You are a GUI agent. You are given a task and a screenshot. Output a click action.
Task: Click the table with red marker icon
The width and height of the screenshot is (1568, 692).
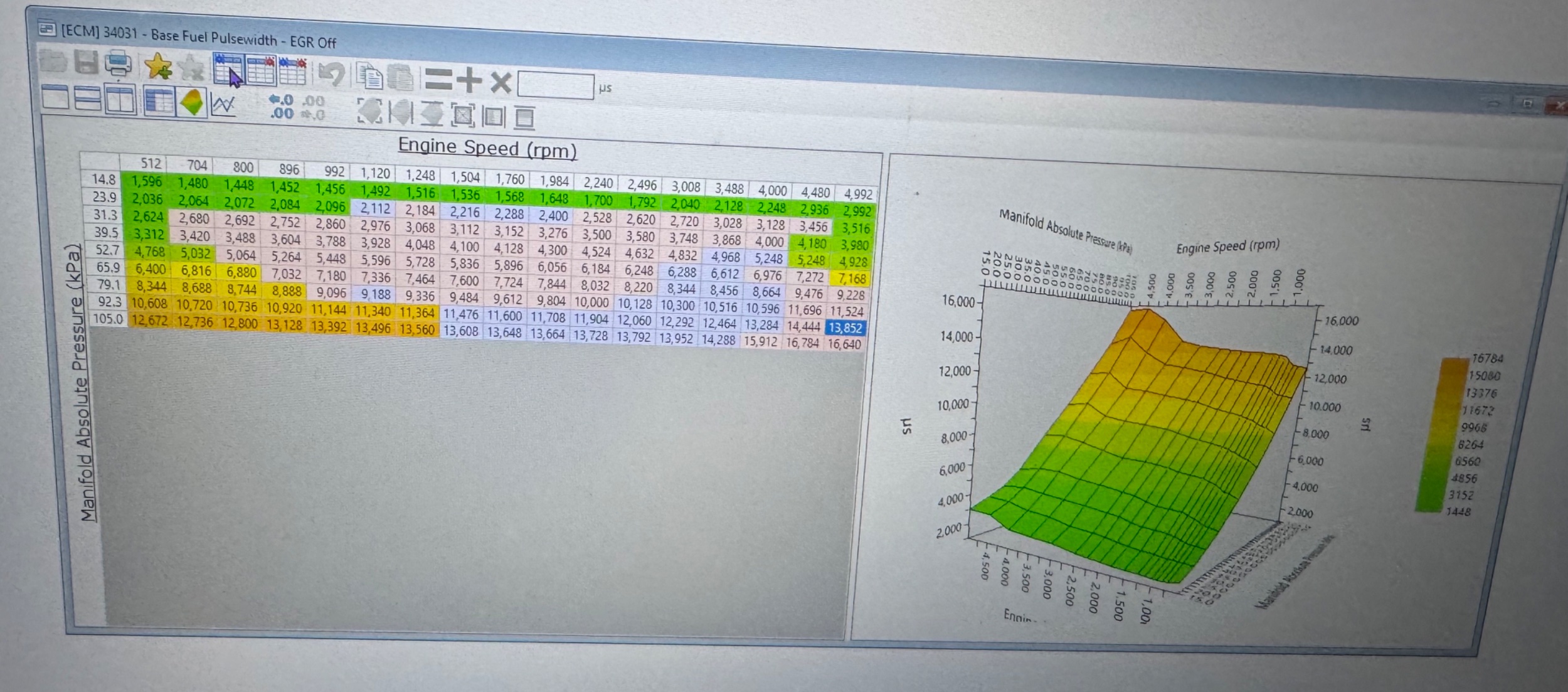pyautogui.click(x=261, y=70)
